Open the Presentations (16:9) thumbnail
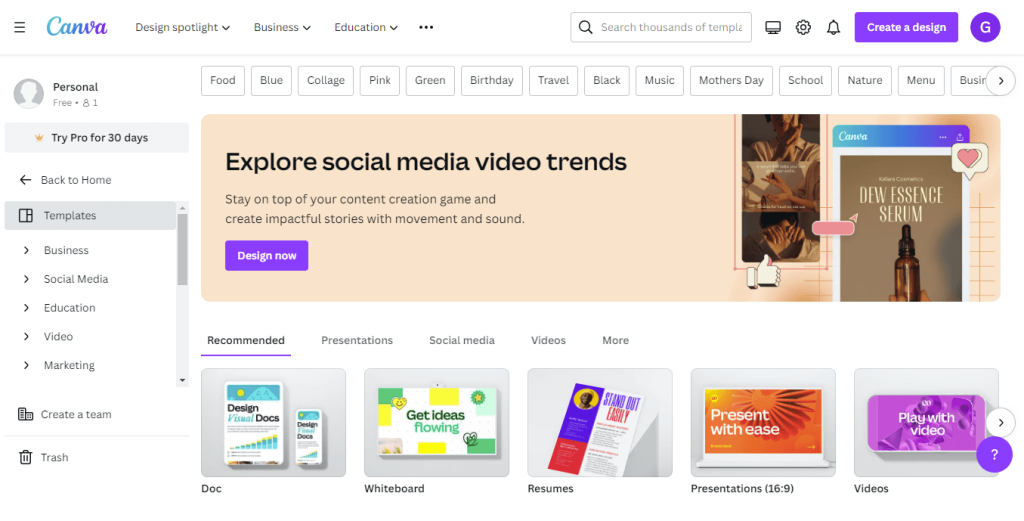Image resolution: width=1024 pixels, height=521 pixels. coord(763,422)
